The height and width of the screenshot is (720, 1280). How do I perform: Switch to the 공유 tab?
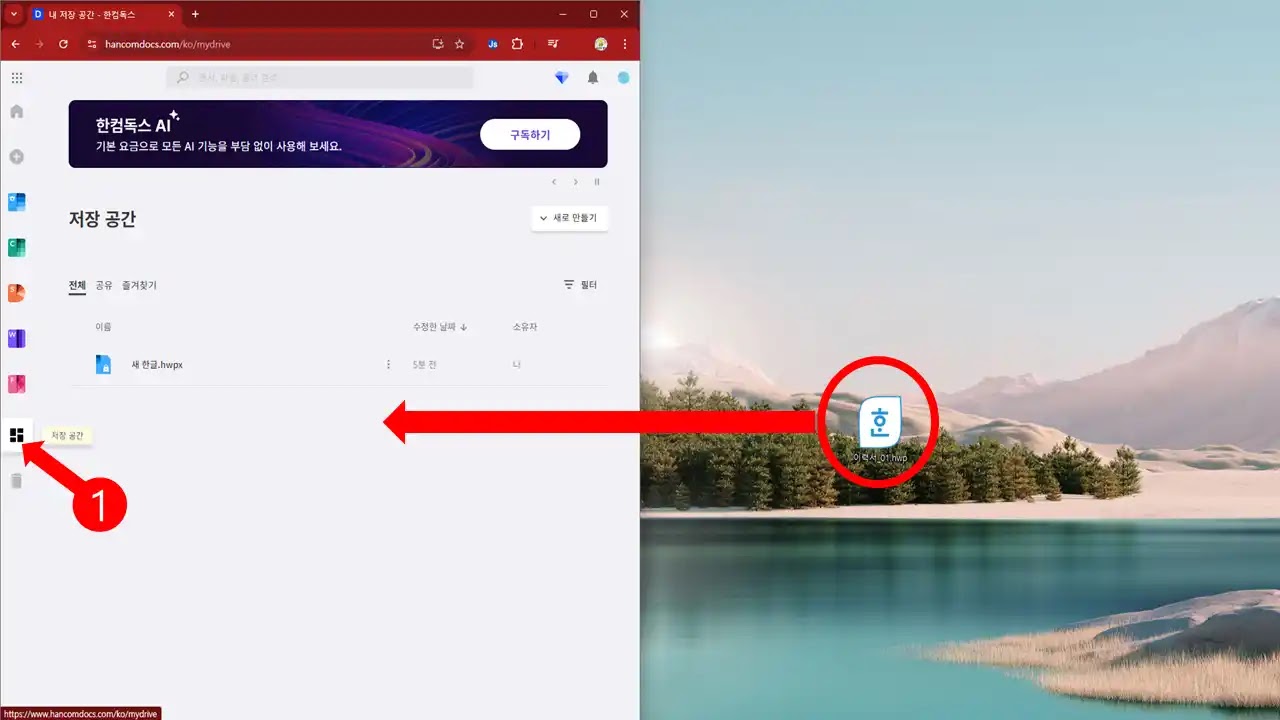pos(104,285)
